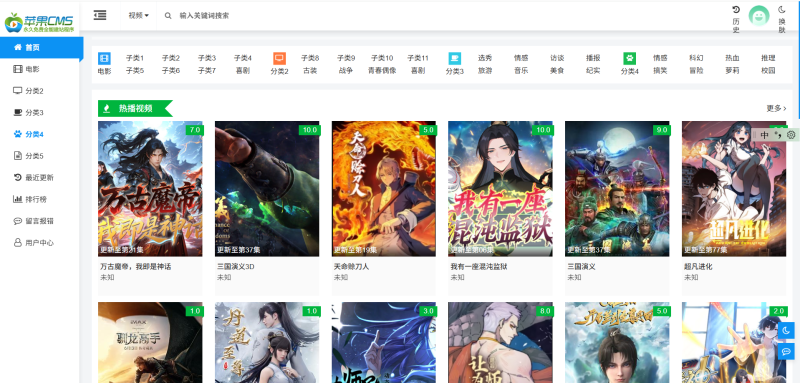Screen dimensions: 800x383
Task: Open the poster with 更新至第37集 rated 9.0
Action: click(617, 189)
